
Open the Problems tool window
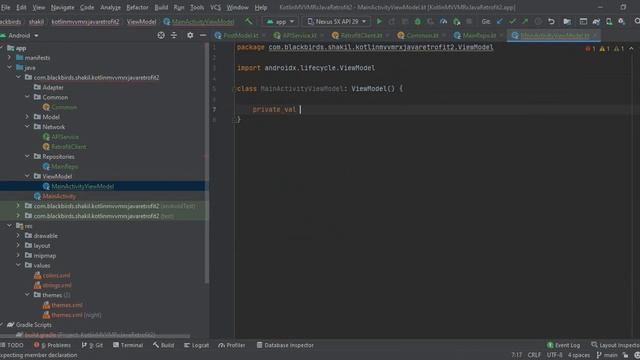tap(52, 345)
